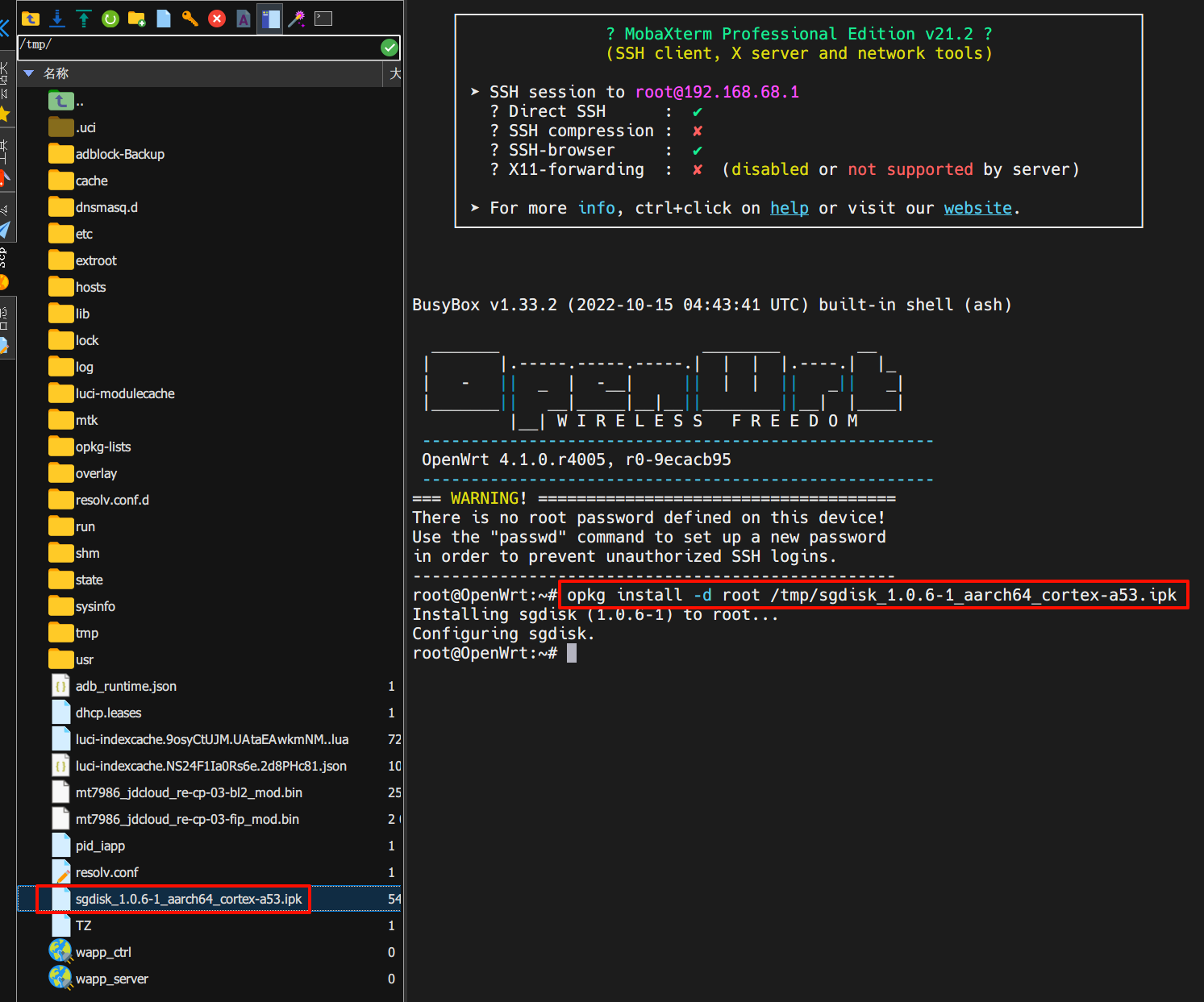Open terminal icon in SFTP toolbar
Screen dimensions: 1204x1002
323,19
